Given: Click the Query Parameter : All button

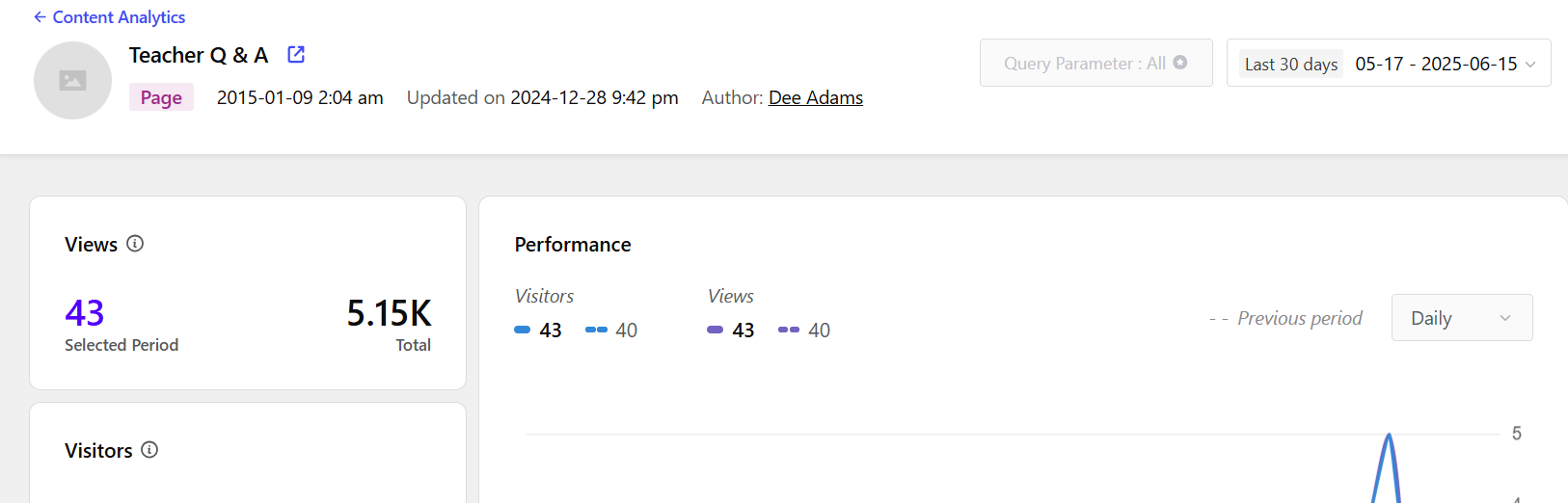Looking at the screenshot, I should (1096, 63).
